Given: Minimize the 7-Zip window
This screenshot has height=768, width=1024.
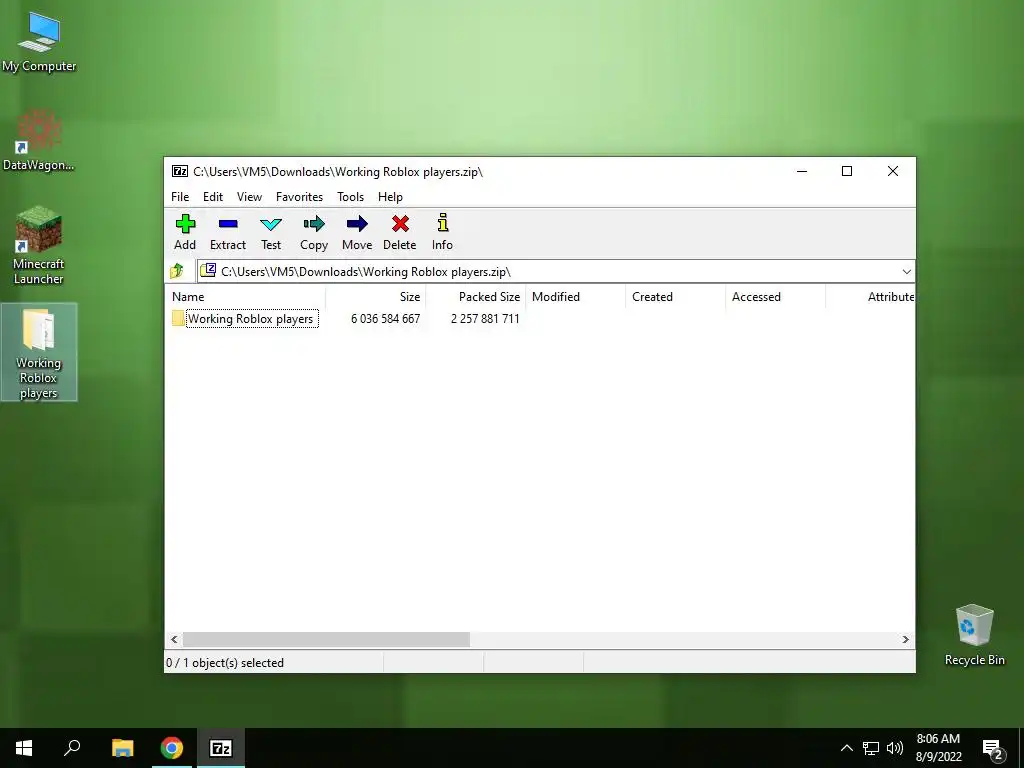Looking at the screenshot, I should coord(802,171).
